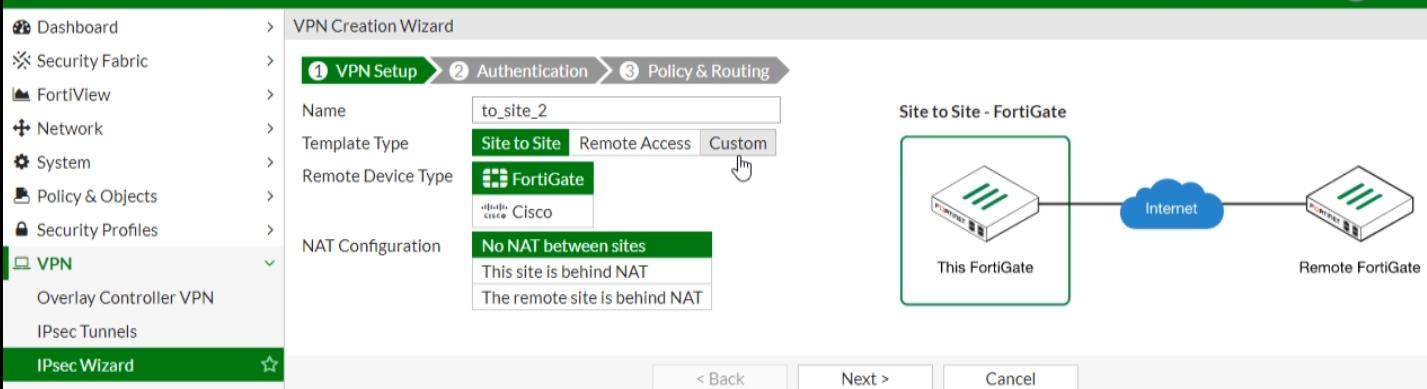This screenshot has height=389, width=1427.
Task: Click the Template Type label
Action: [x=355, y=143]
